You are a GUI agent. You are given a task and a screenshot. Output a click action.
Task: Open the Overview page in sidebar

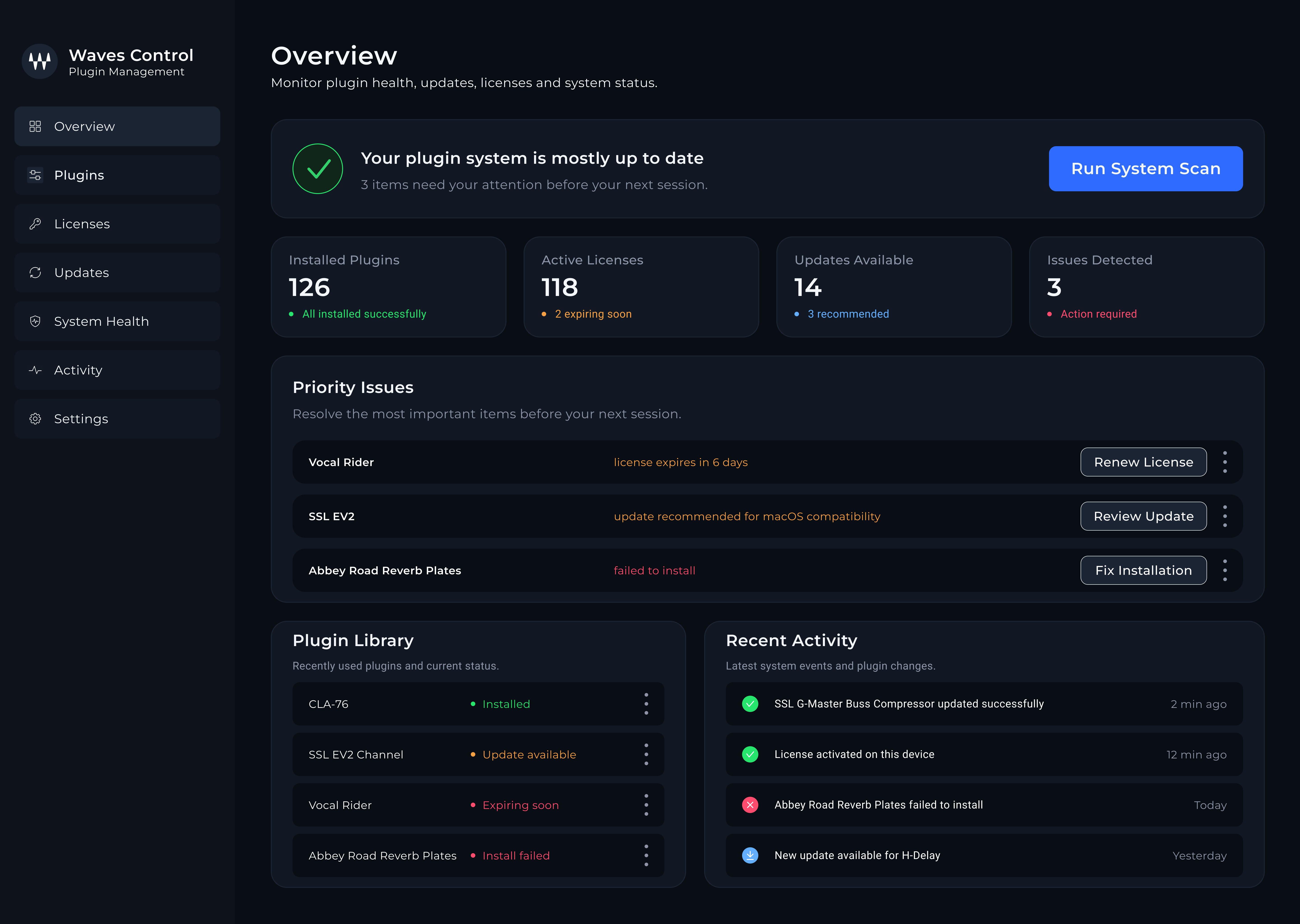click(x=117, y=126)
